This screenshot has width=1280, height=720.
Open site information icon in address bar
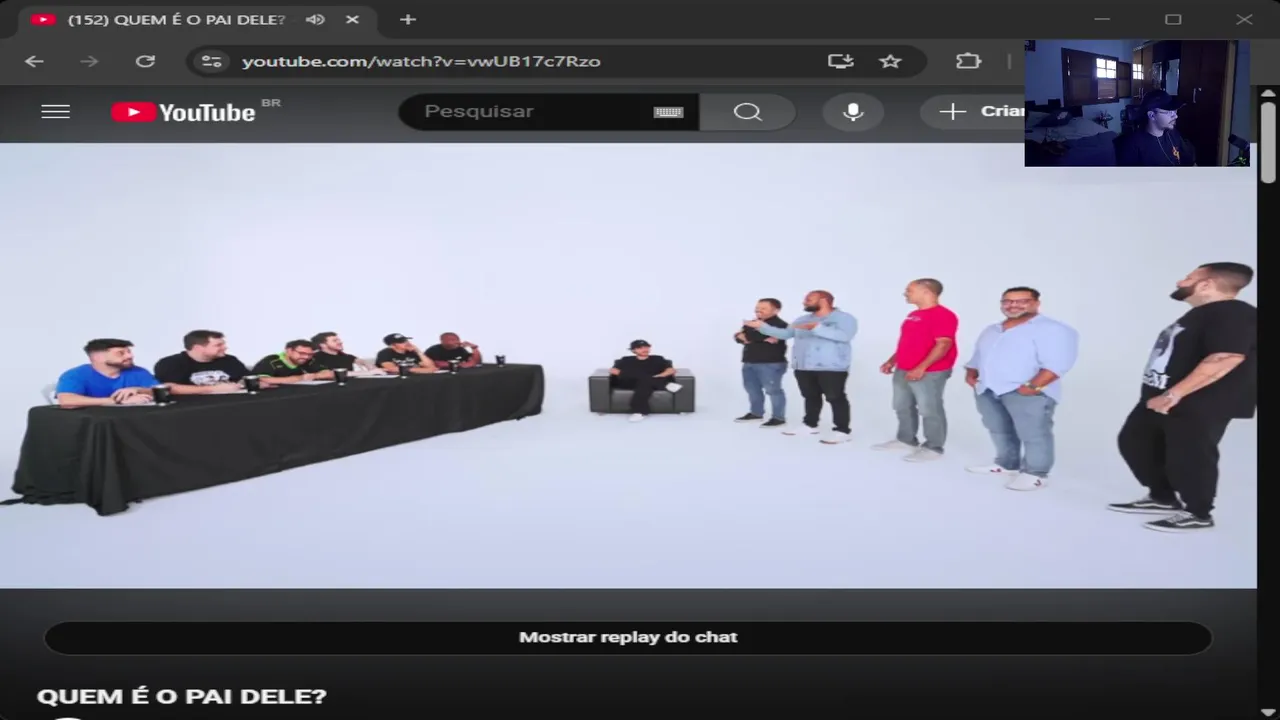point(211,61)
